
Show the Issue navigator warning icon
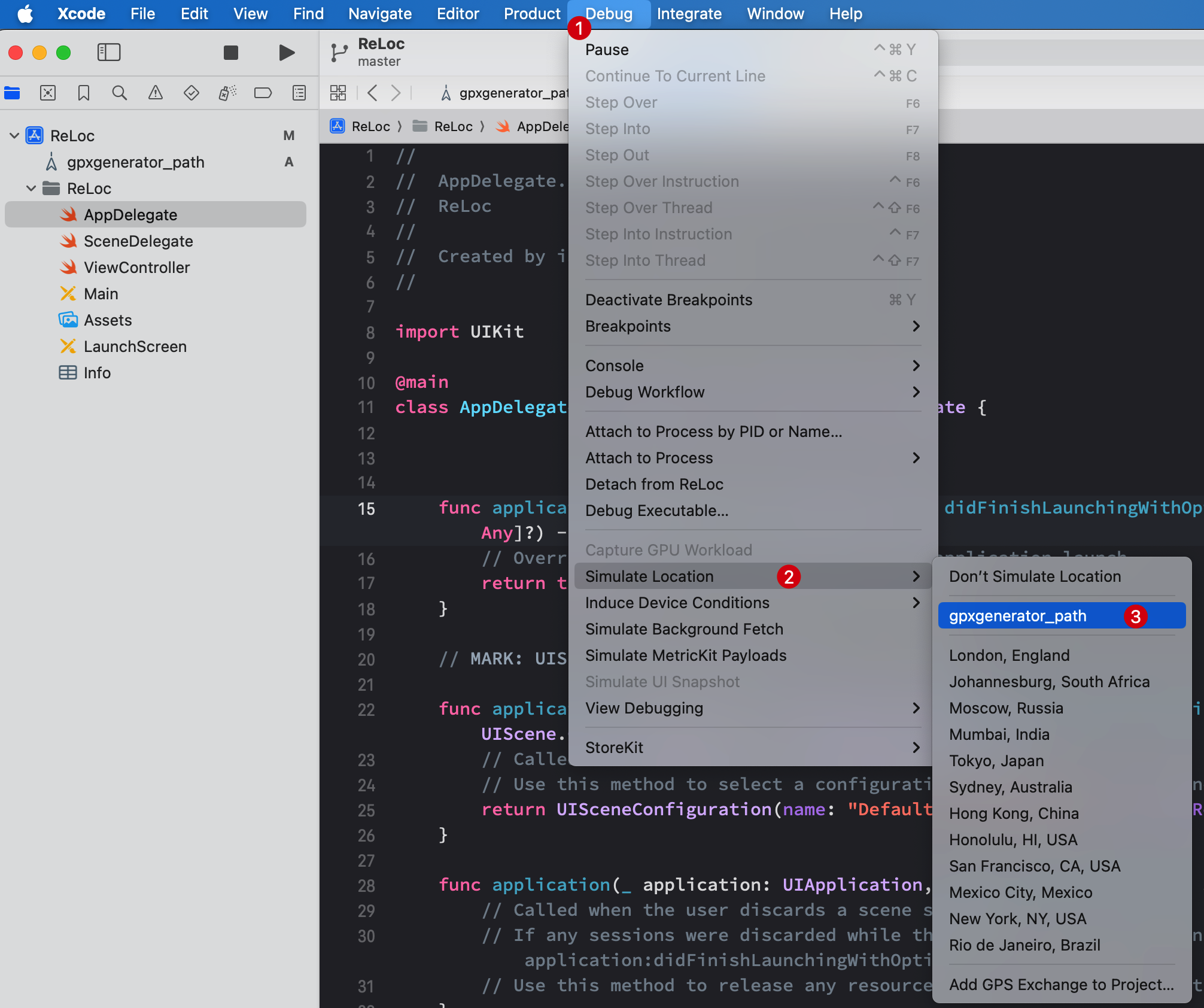[x=156, y=93]
